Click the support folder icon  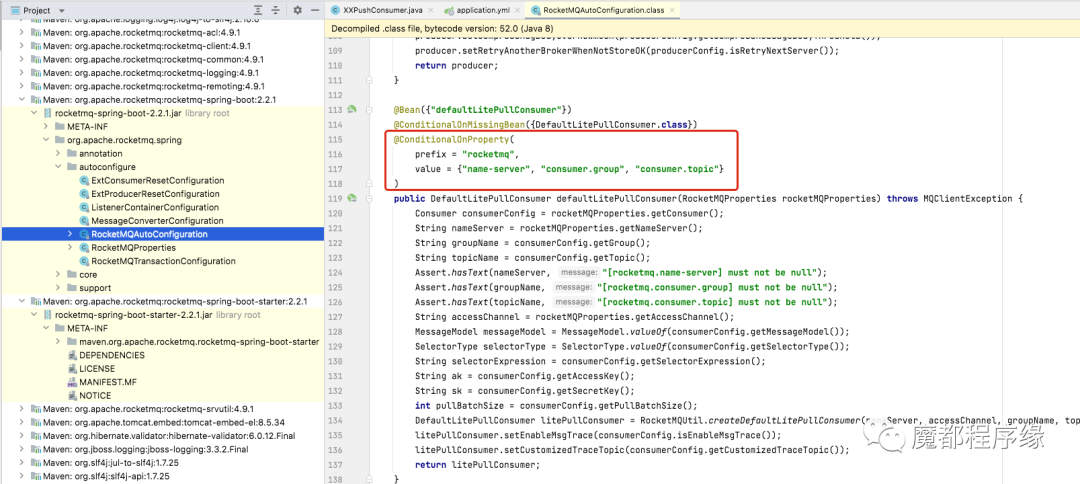(x=72, y=288)
